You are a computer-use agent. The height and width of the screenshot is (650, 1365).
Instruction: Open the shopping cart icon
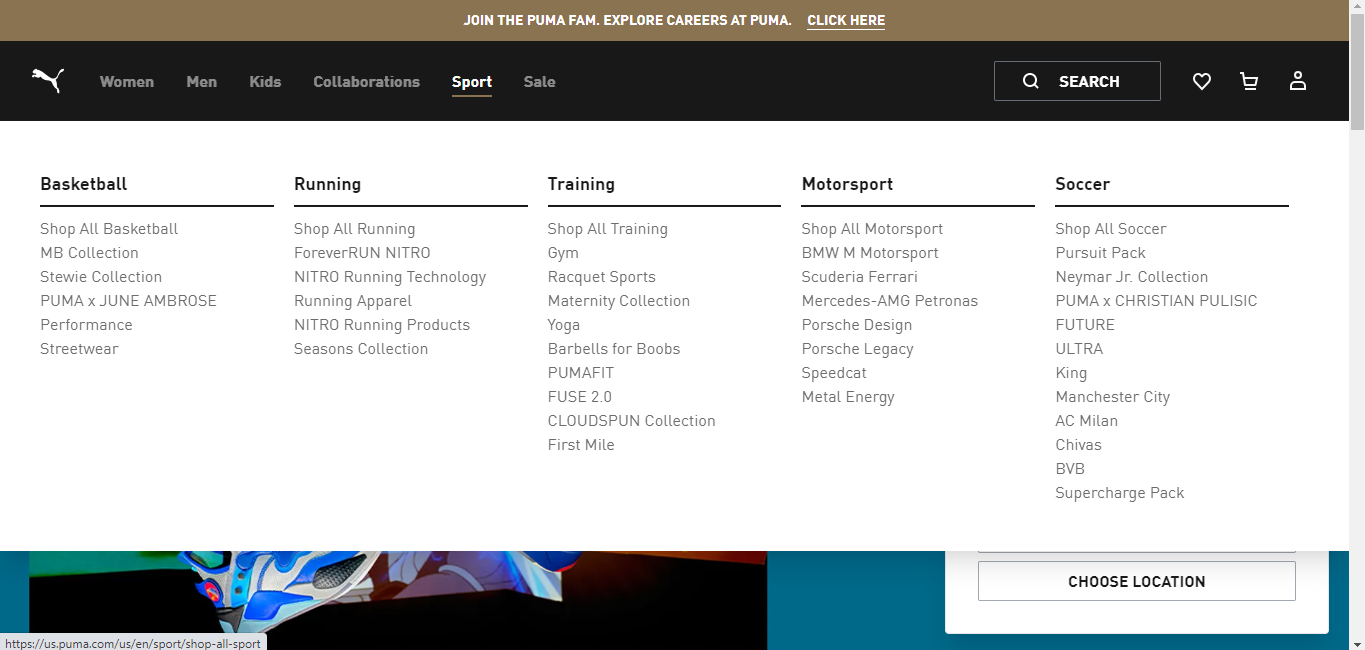point(1249,81)
